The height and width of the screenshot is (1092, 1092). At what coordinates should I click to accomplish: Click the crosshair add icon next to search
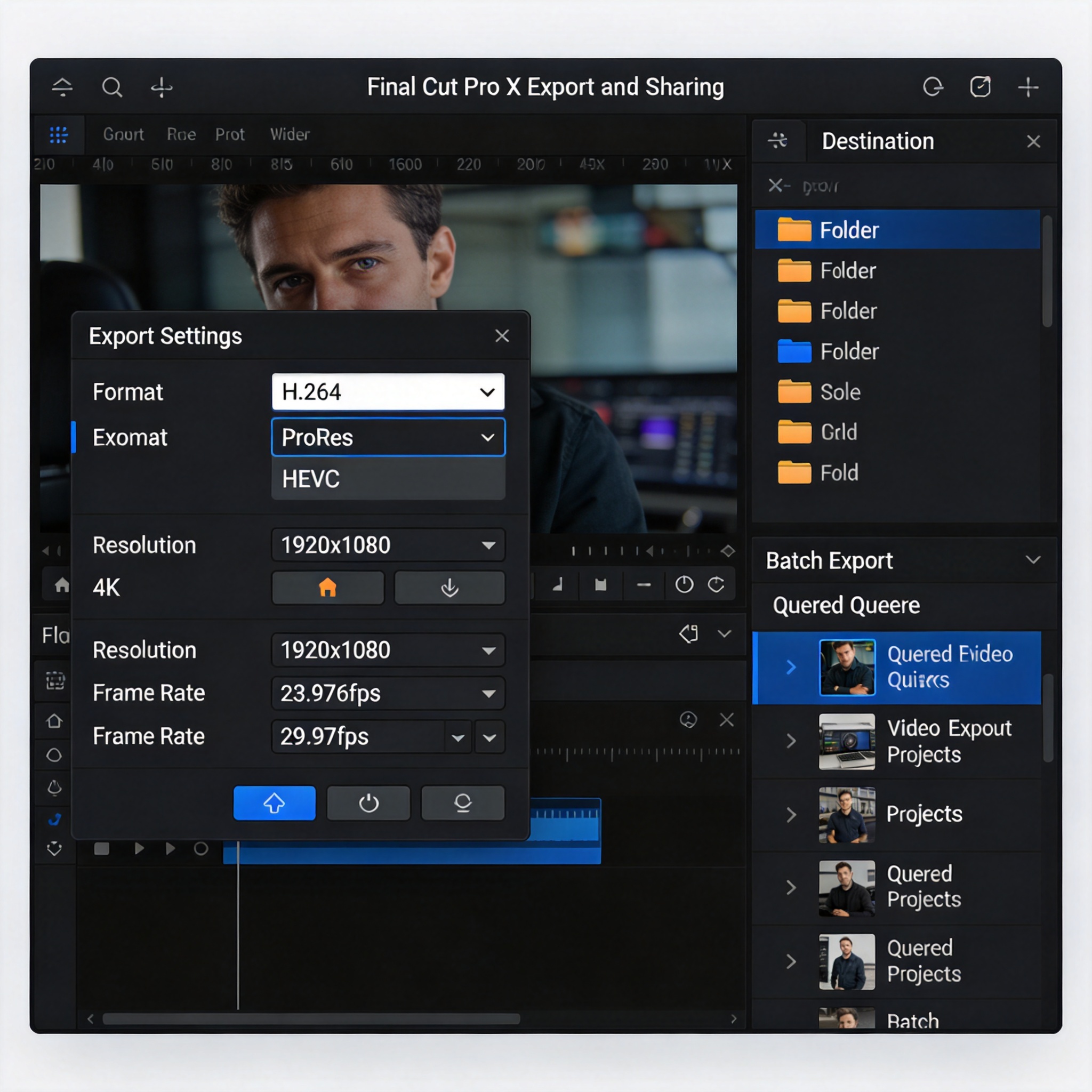[162, 87]
